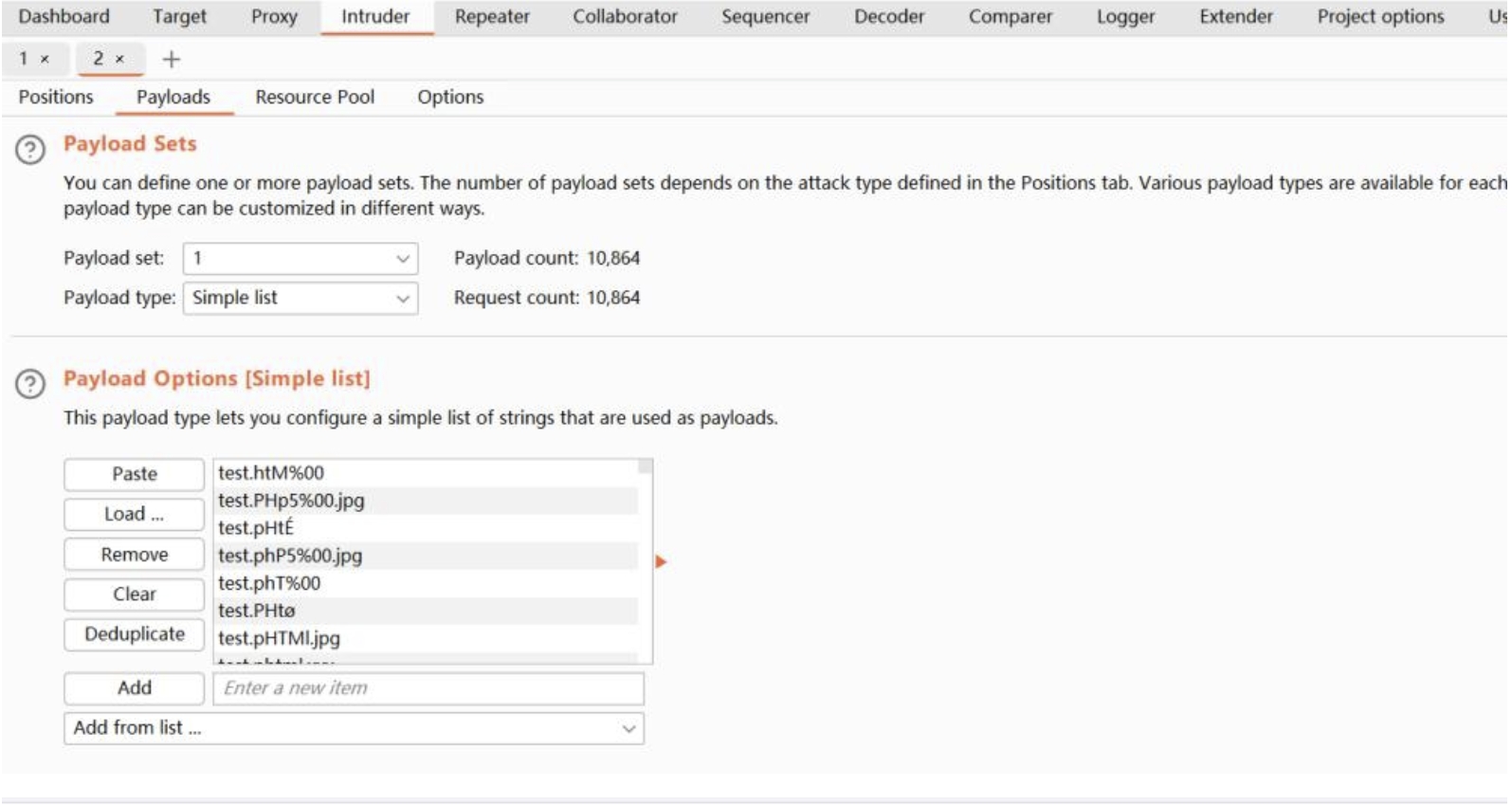Click the Request count value 10,864

[613, 298]
